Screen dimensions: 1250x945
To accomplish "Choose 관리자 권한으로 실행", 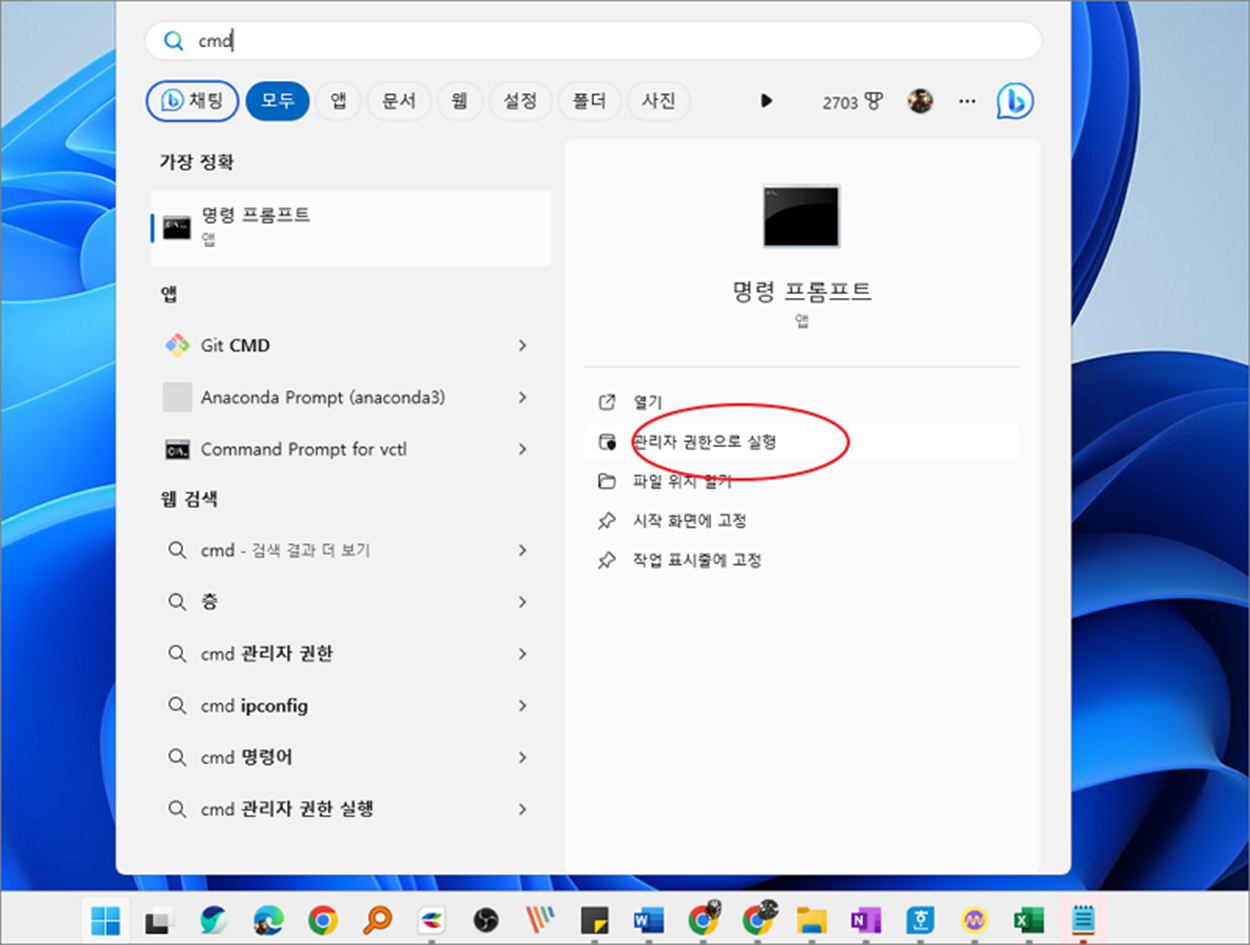I will point(802,441).
